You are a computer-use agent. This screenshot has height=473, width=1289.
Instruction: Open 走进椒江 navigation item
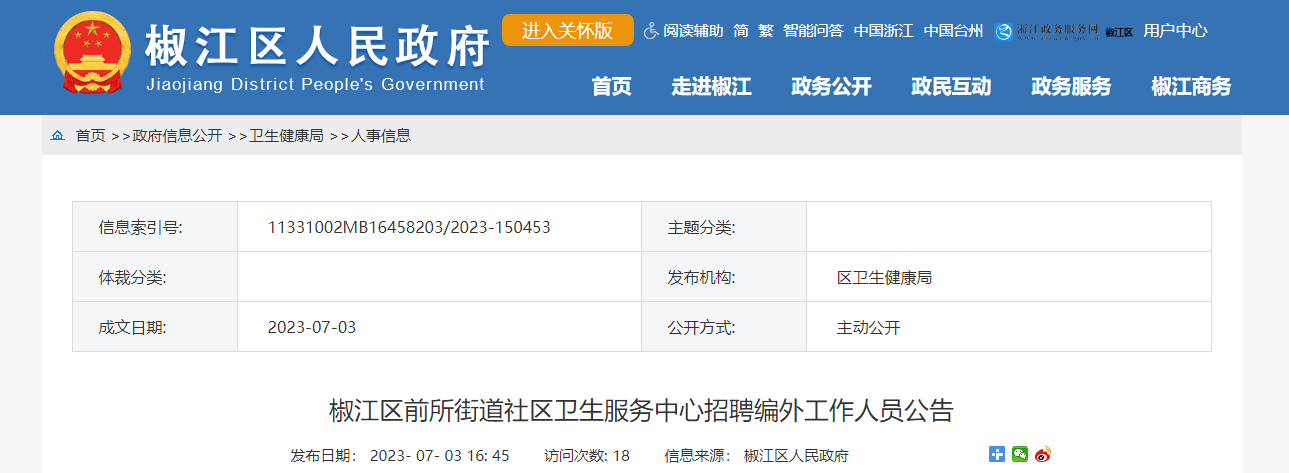point(711,87)
